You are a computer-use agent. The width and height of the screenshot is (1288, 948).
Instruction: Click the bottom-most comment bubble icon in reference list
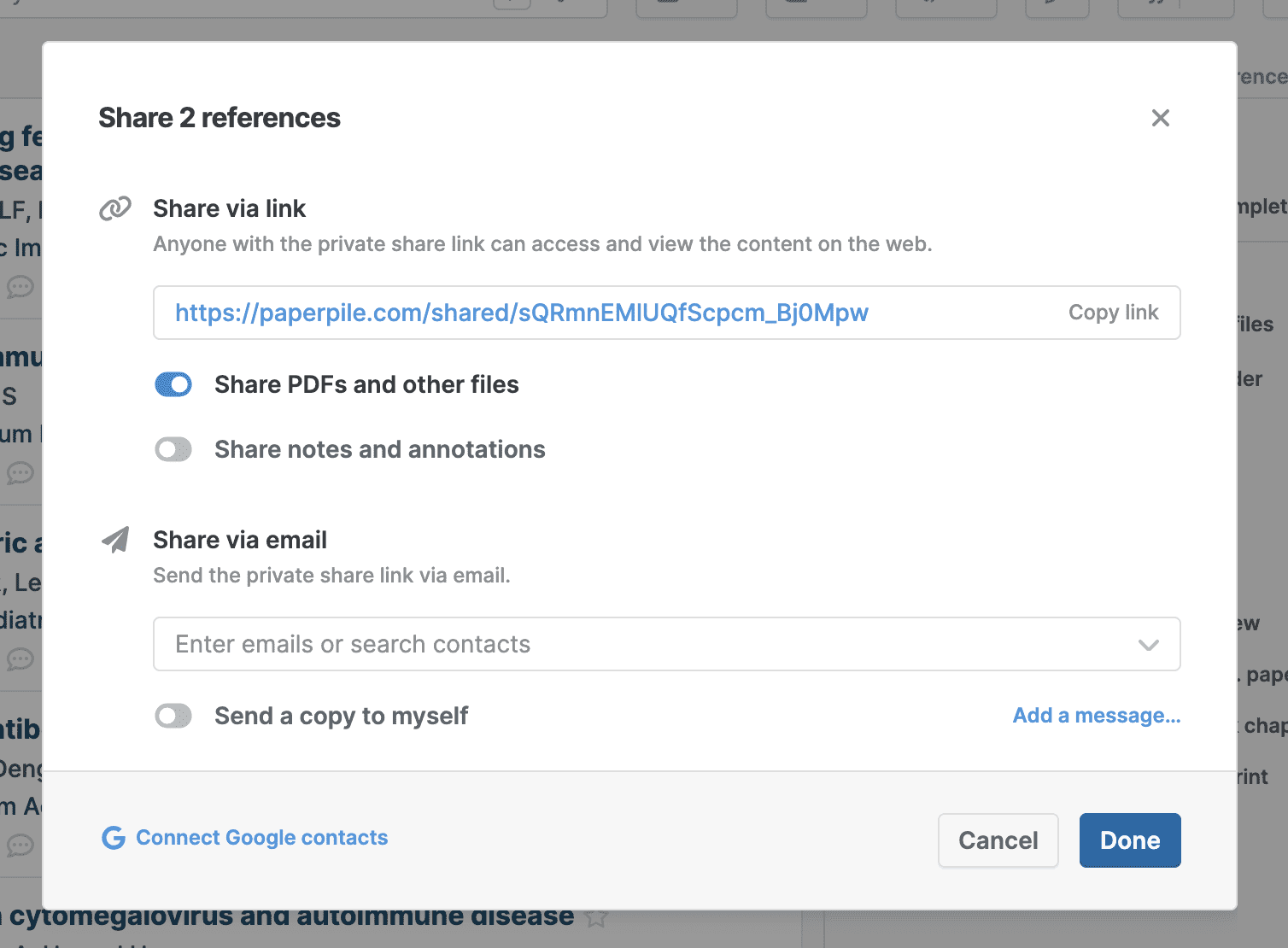click(x=20, y=846)
